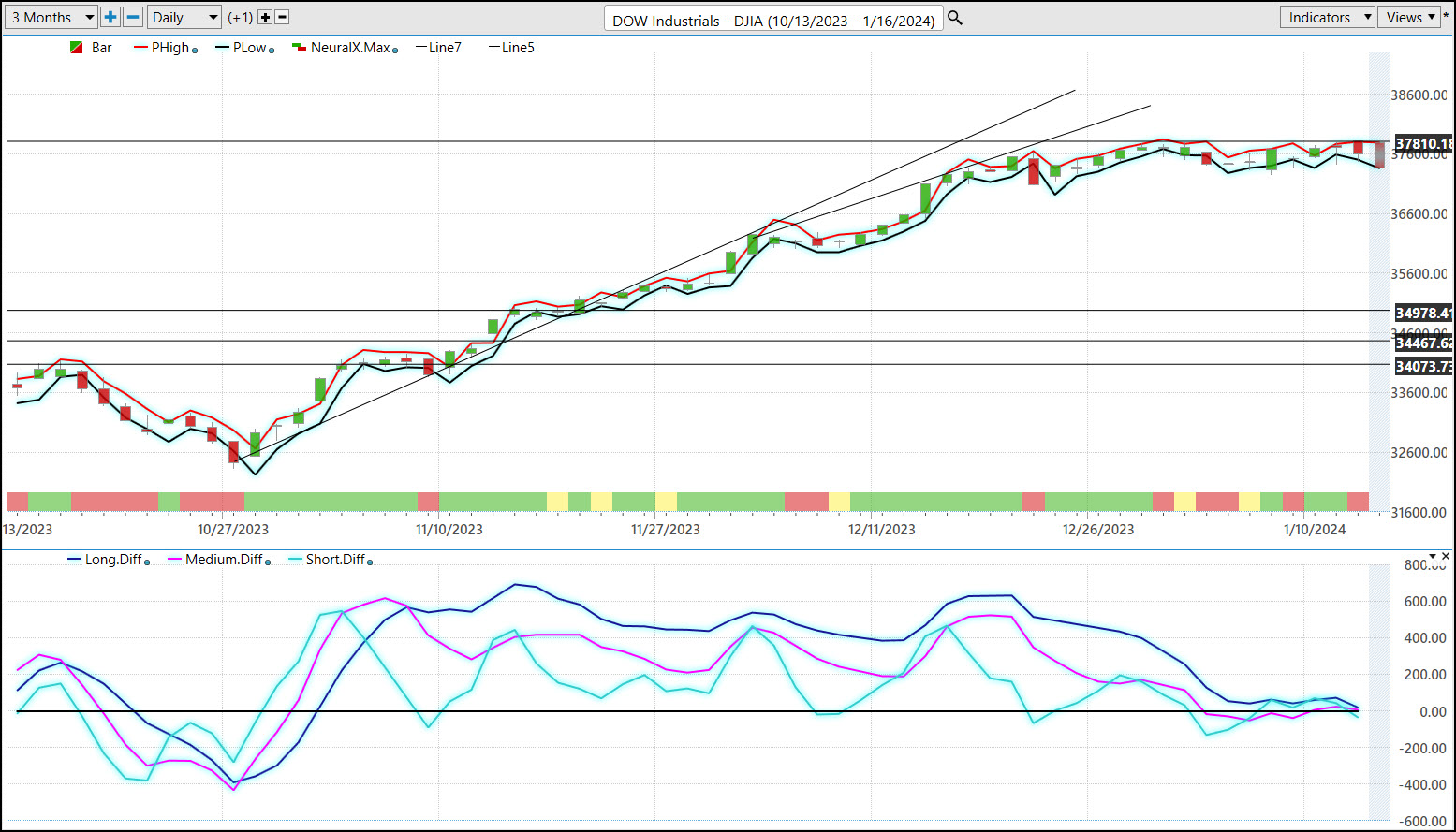Click the dot next to PHigh

pos(195,51)
